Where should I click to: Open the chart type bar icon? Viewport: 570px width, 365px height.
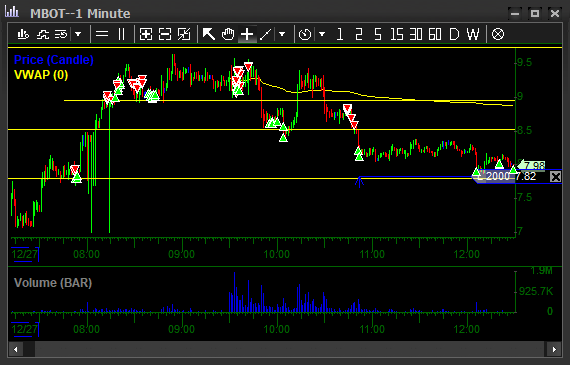point(23,35)
